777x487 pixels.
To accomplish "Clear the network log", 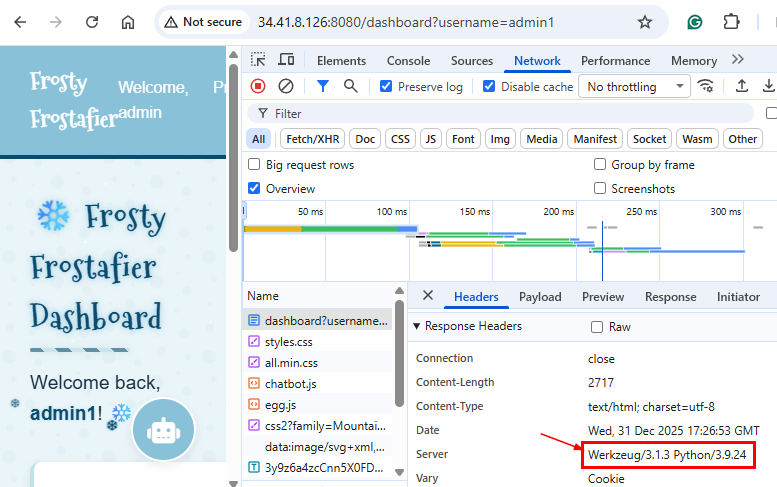I will [286, 87].
